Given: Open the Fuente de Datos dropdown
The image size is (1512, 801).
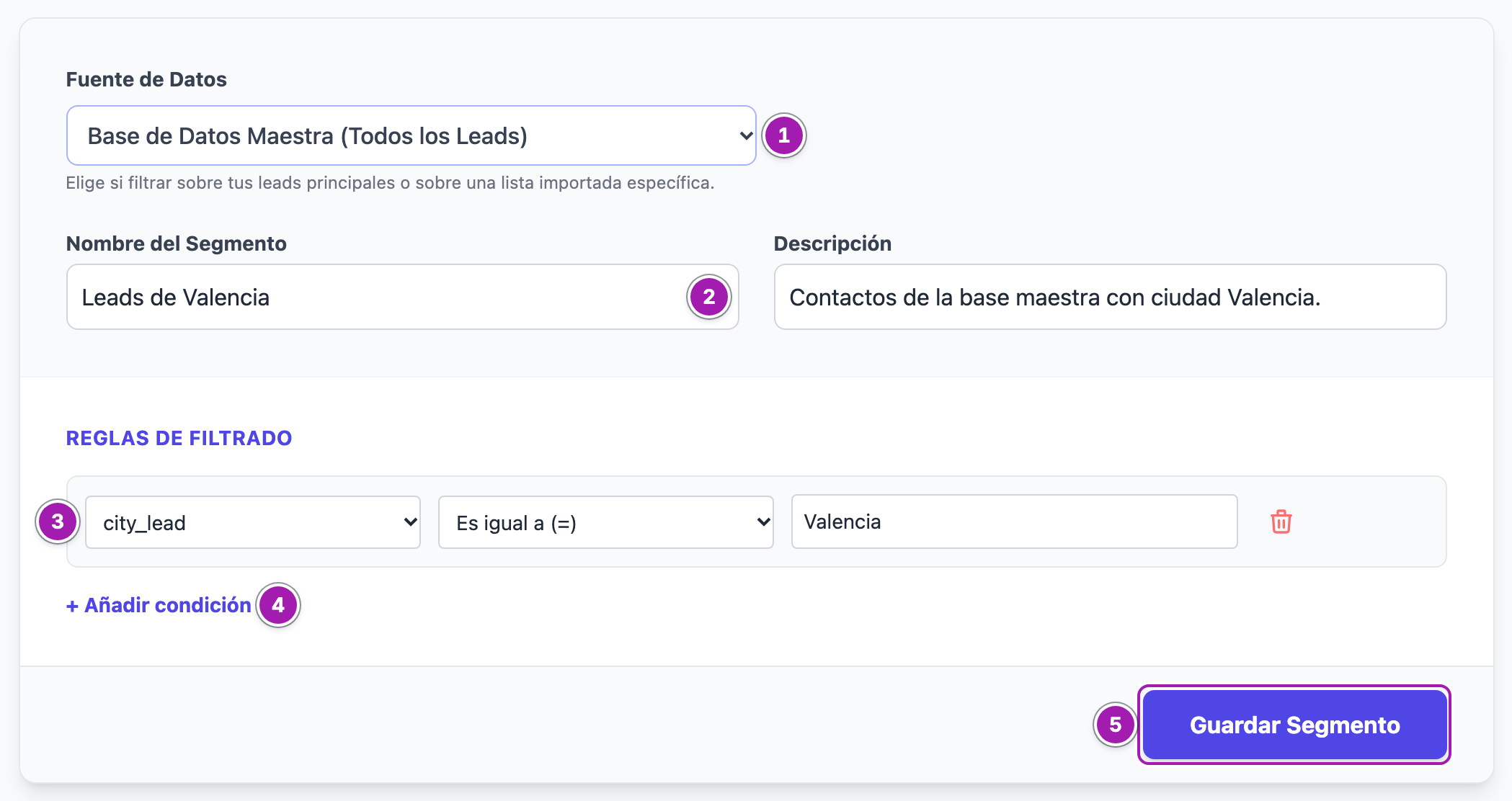Looking at the screenshot, I should click(411, 135).
